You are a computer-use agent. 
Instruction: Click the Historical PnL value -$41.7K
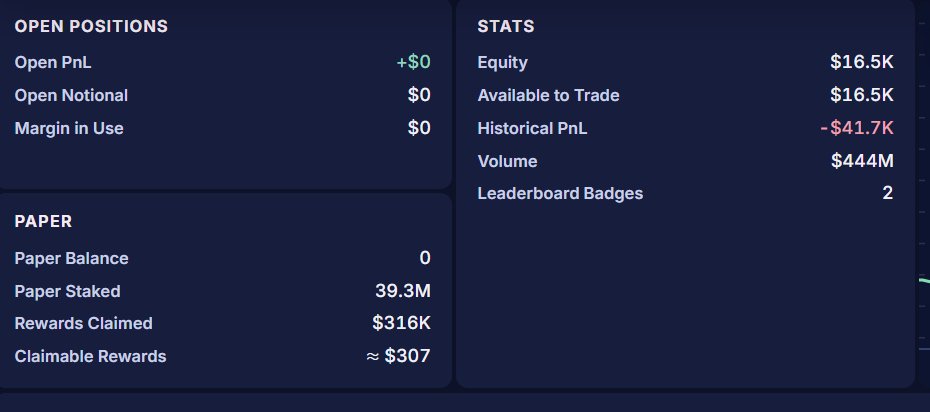[x=857, y=128]
